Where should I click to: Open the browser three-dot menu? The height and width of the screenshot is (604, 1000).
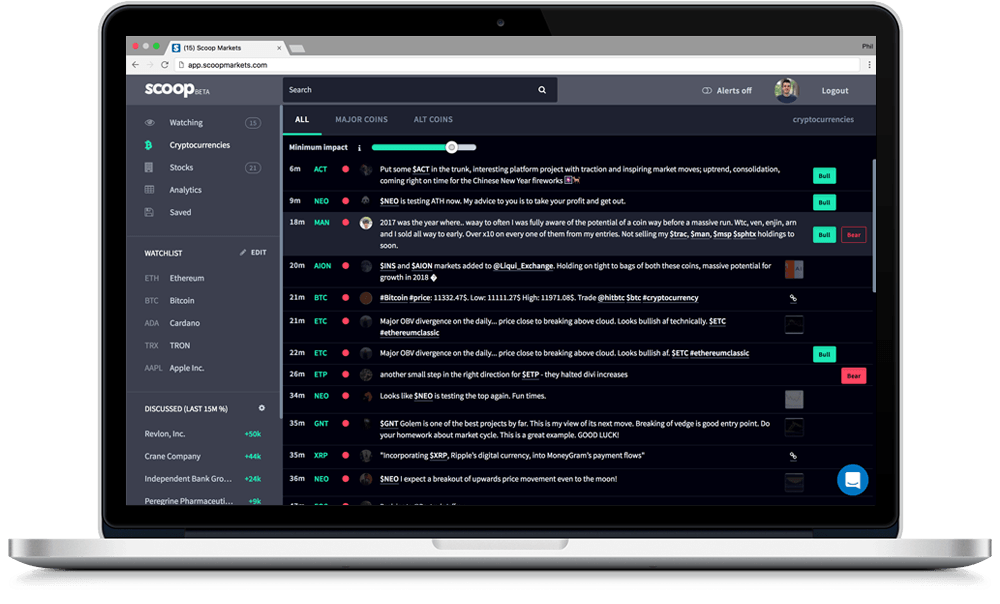869,65
